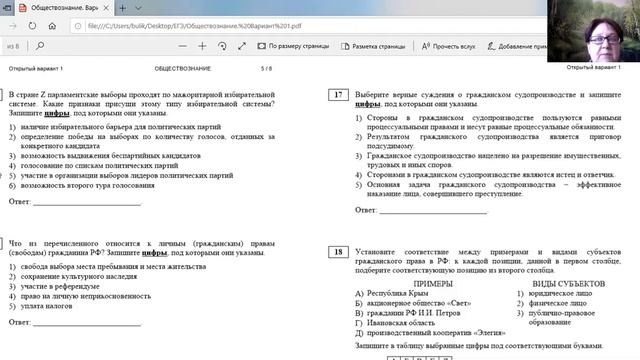Click subject type 'физическое лицо'

point(558,303)
